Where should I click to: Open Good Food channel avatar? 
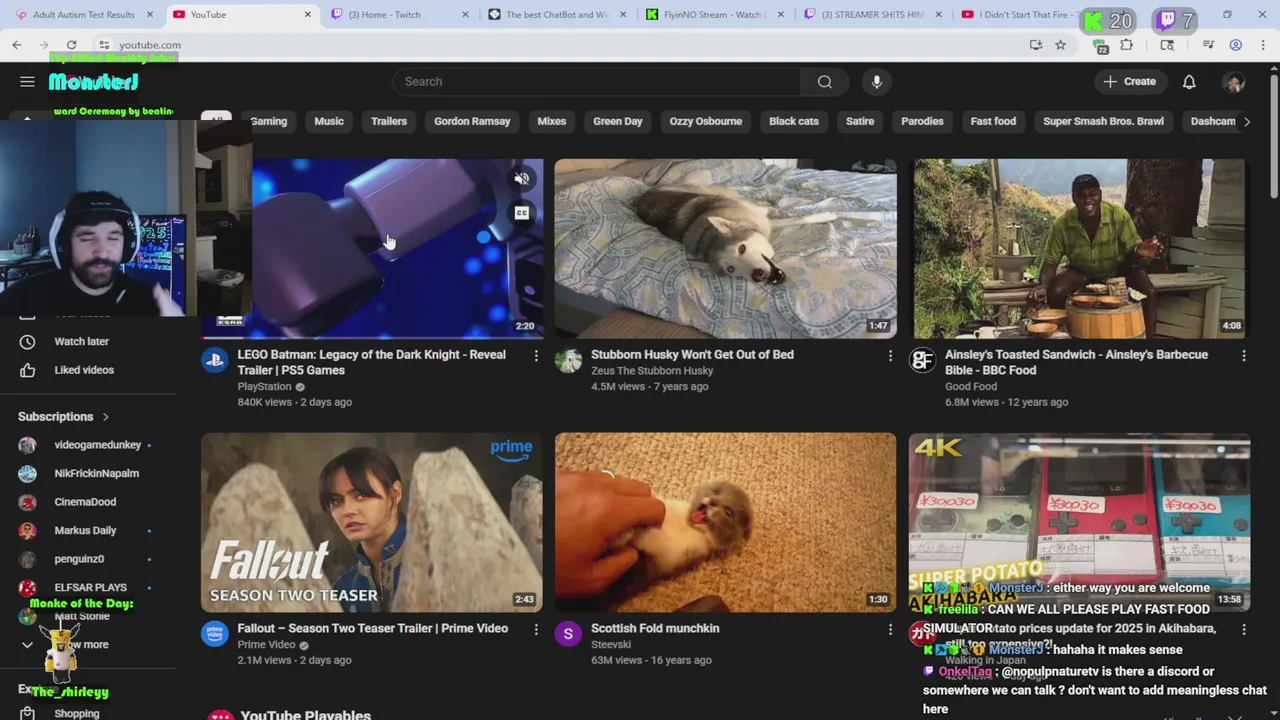pos(922,361)
